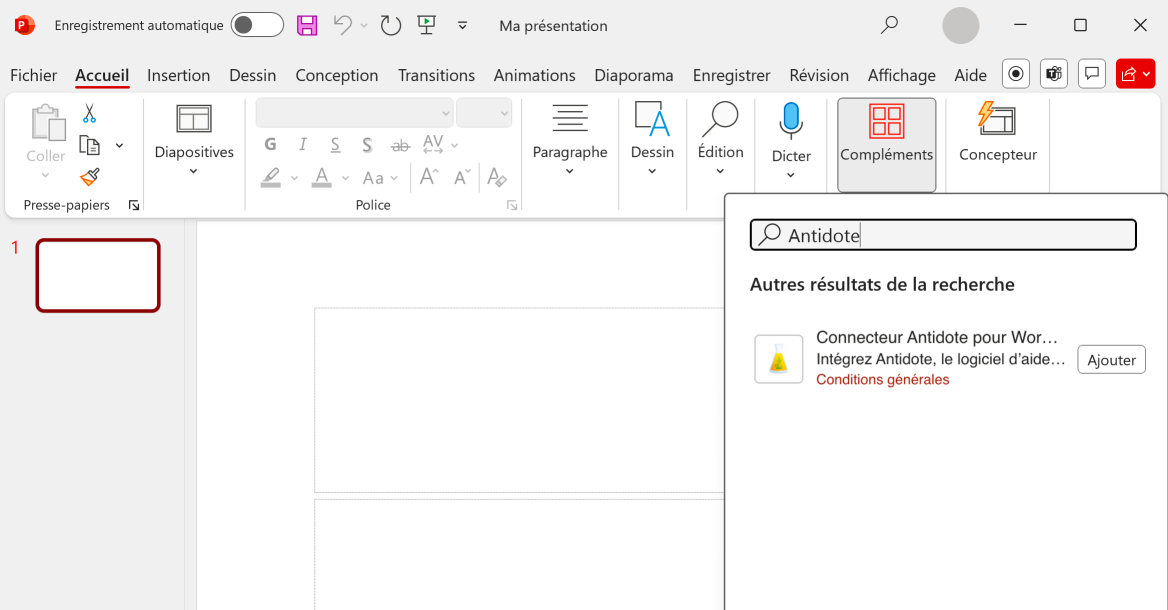Click the Compléments add-ins button
1168x610 pixels.
click(x=886, y=134)
